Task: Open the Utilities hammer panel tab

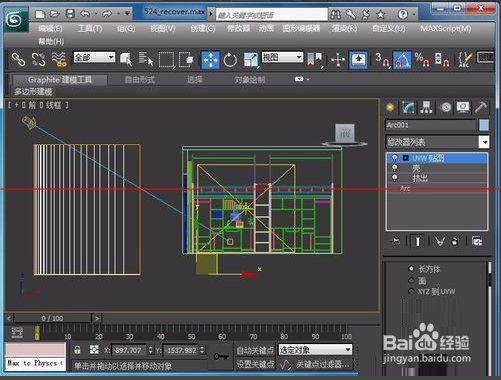Action: click(x=481, y=107)
